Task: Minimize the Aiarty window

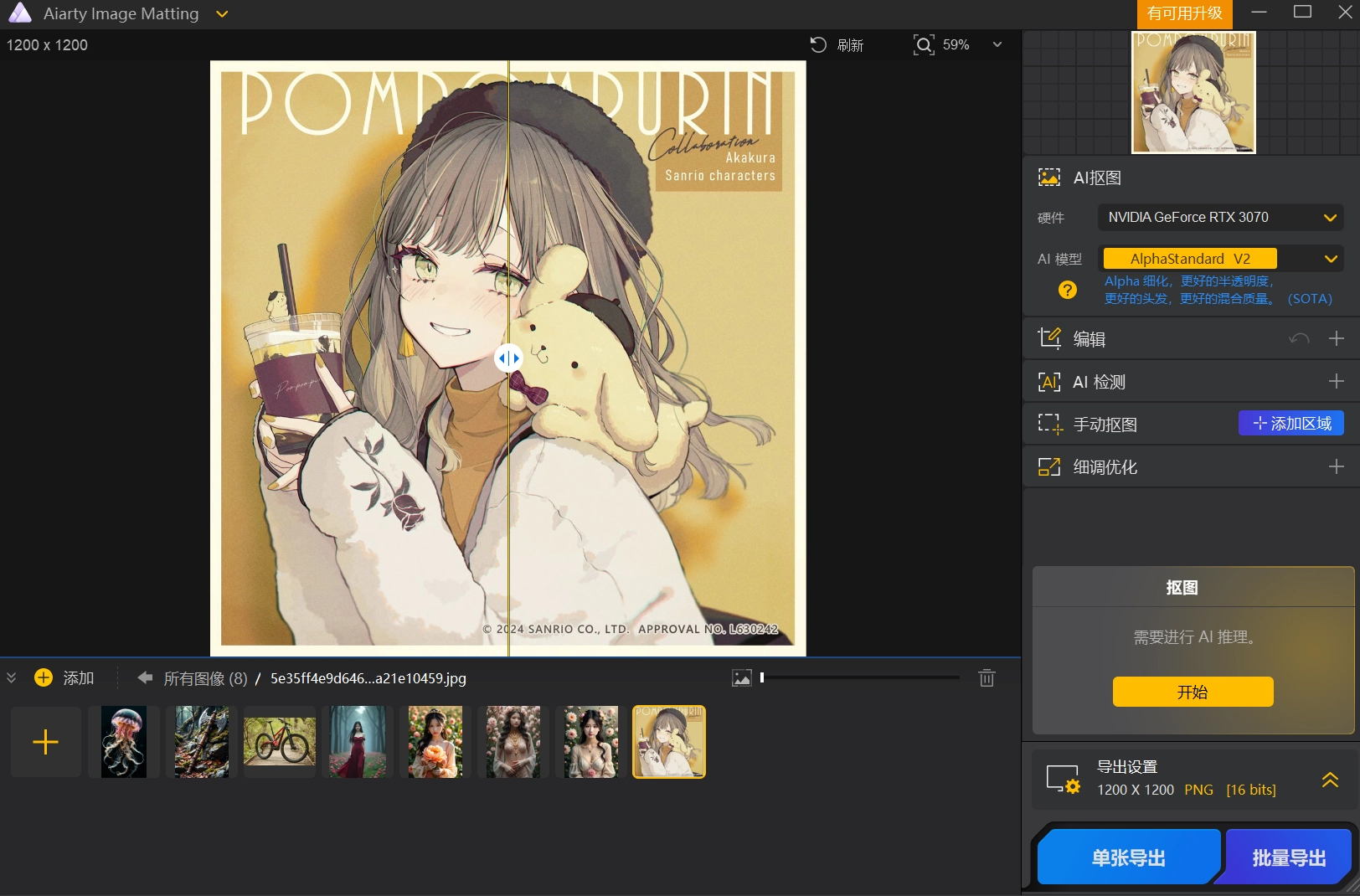Action: click(x=1259, y=13)
